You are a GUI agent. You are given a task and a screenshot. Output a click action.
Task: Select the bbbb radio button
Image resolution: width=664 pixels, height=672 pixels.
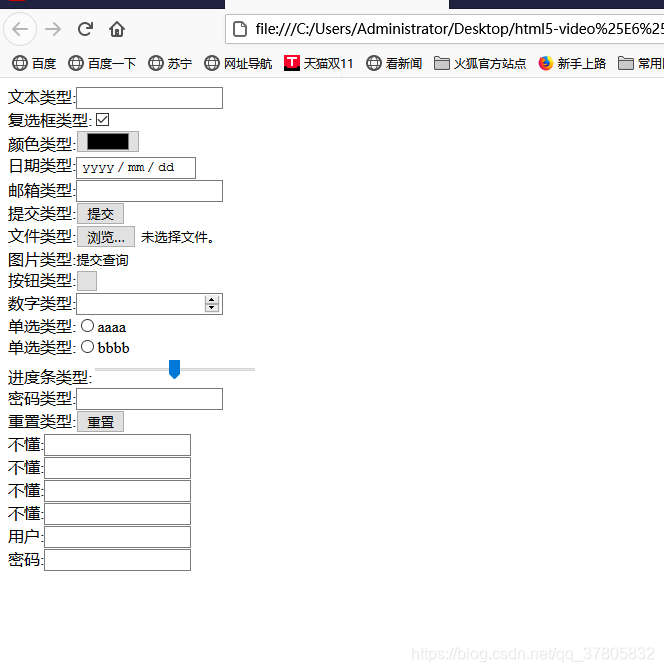(87, 346)
